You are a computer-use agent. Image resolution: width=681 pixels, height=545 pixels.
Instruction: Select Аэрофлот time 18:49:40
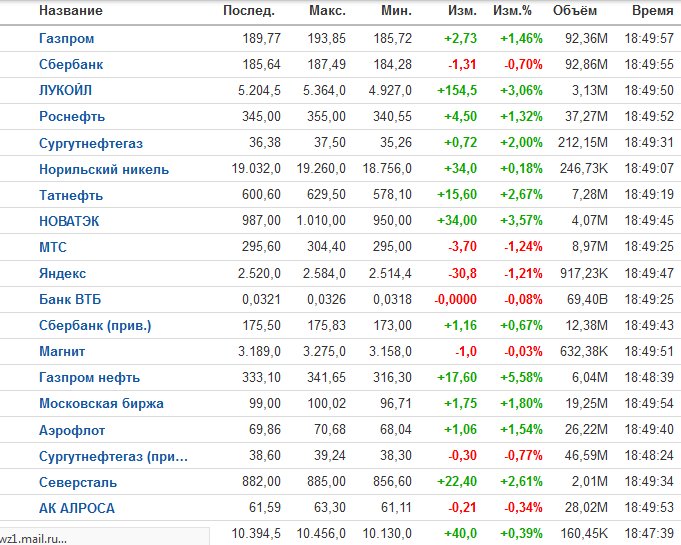pos(649,429)
